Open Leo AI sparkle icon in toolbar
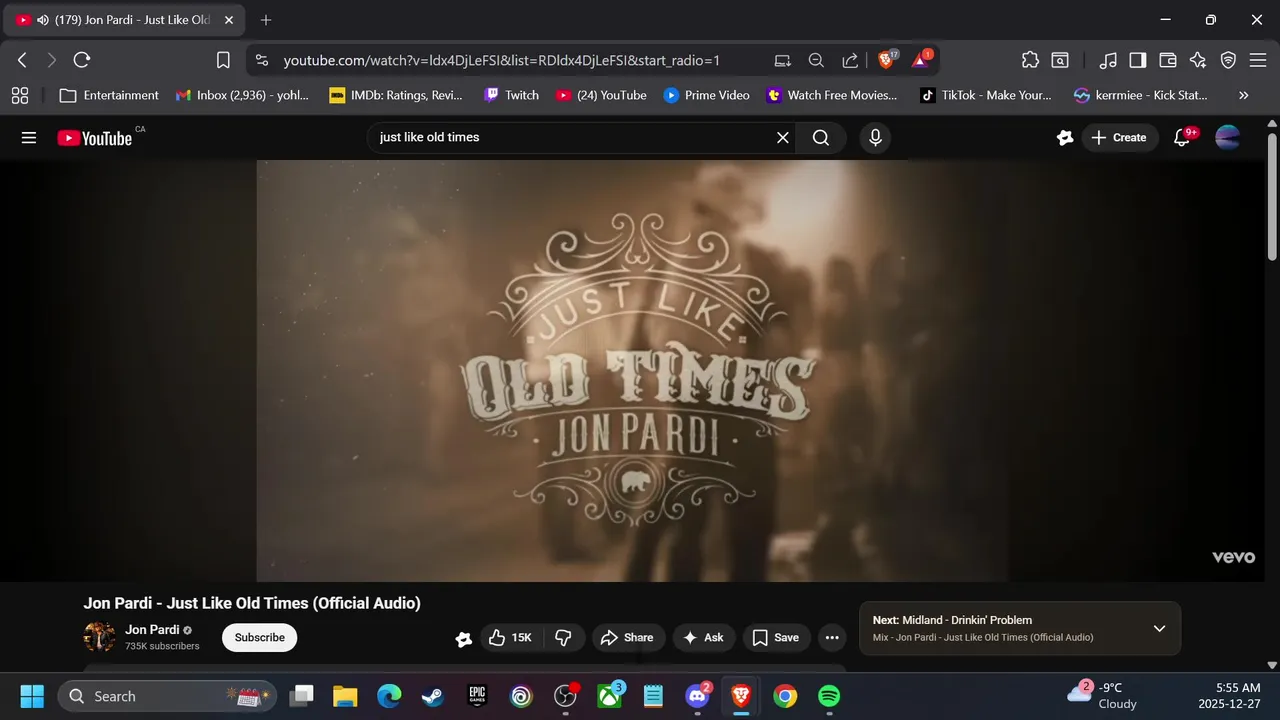1280x720 pixels. click(1198, 60)
